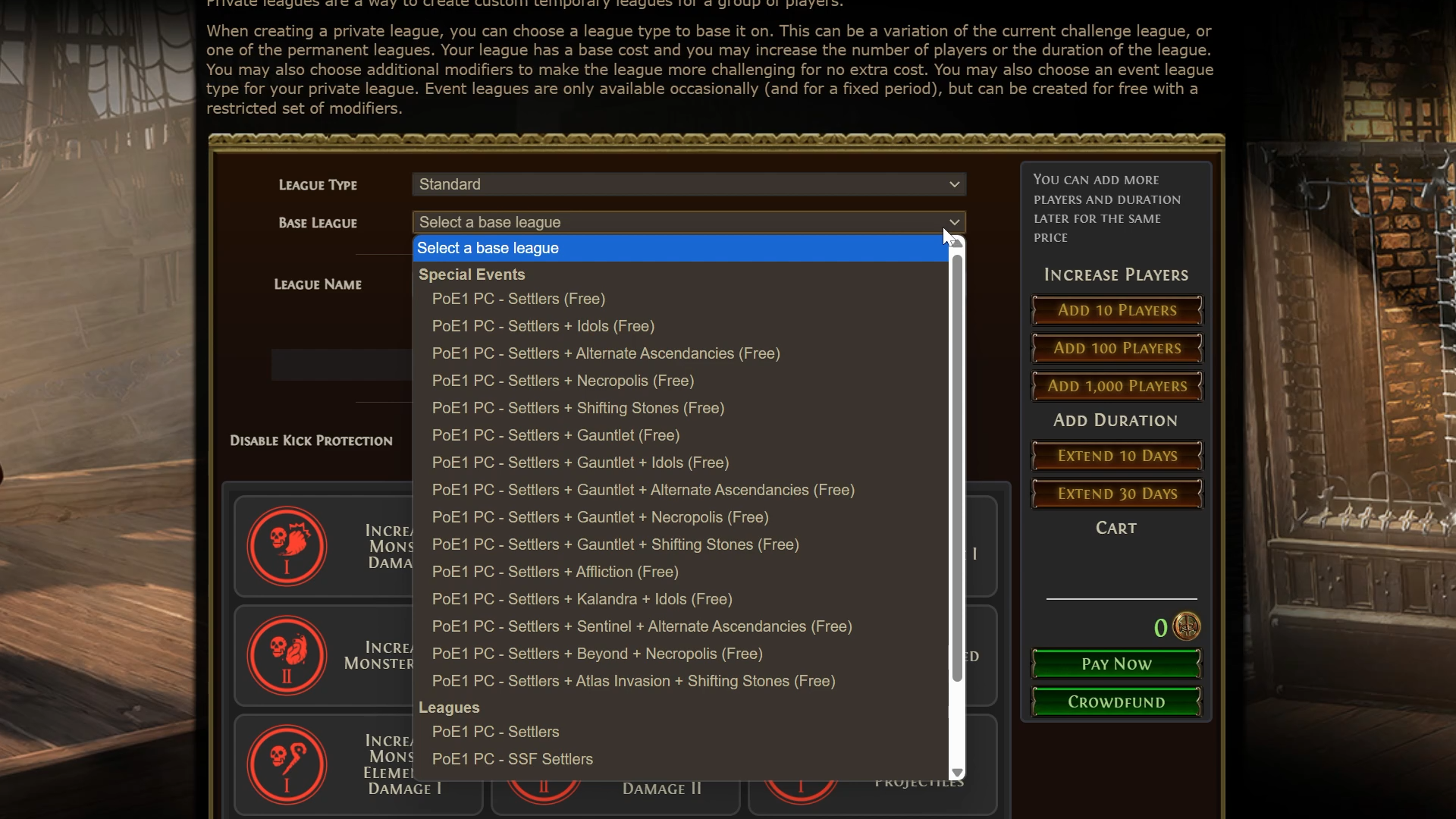Pick Settlers + Atlas Invasion + Shifting Stones
Screen dimensions: 1456x819
tap(633, 681)
